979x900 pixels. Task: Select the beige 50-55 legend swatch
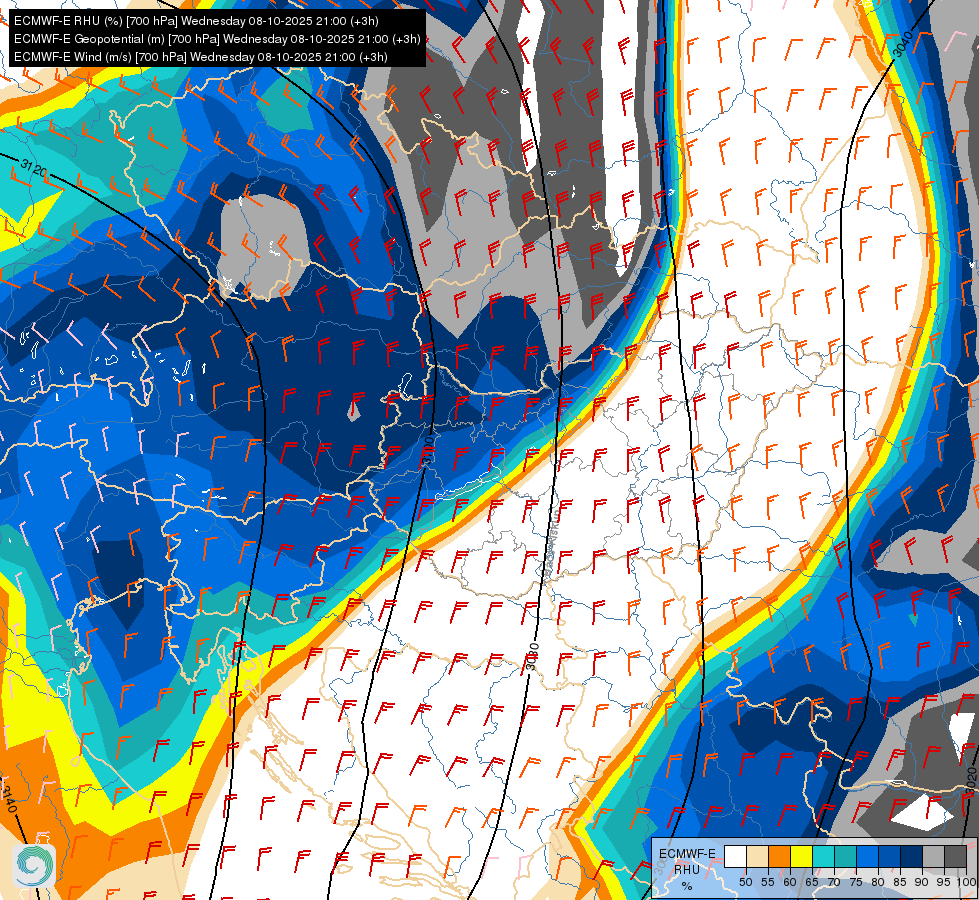click(757, 856)
